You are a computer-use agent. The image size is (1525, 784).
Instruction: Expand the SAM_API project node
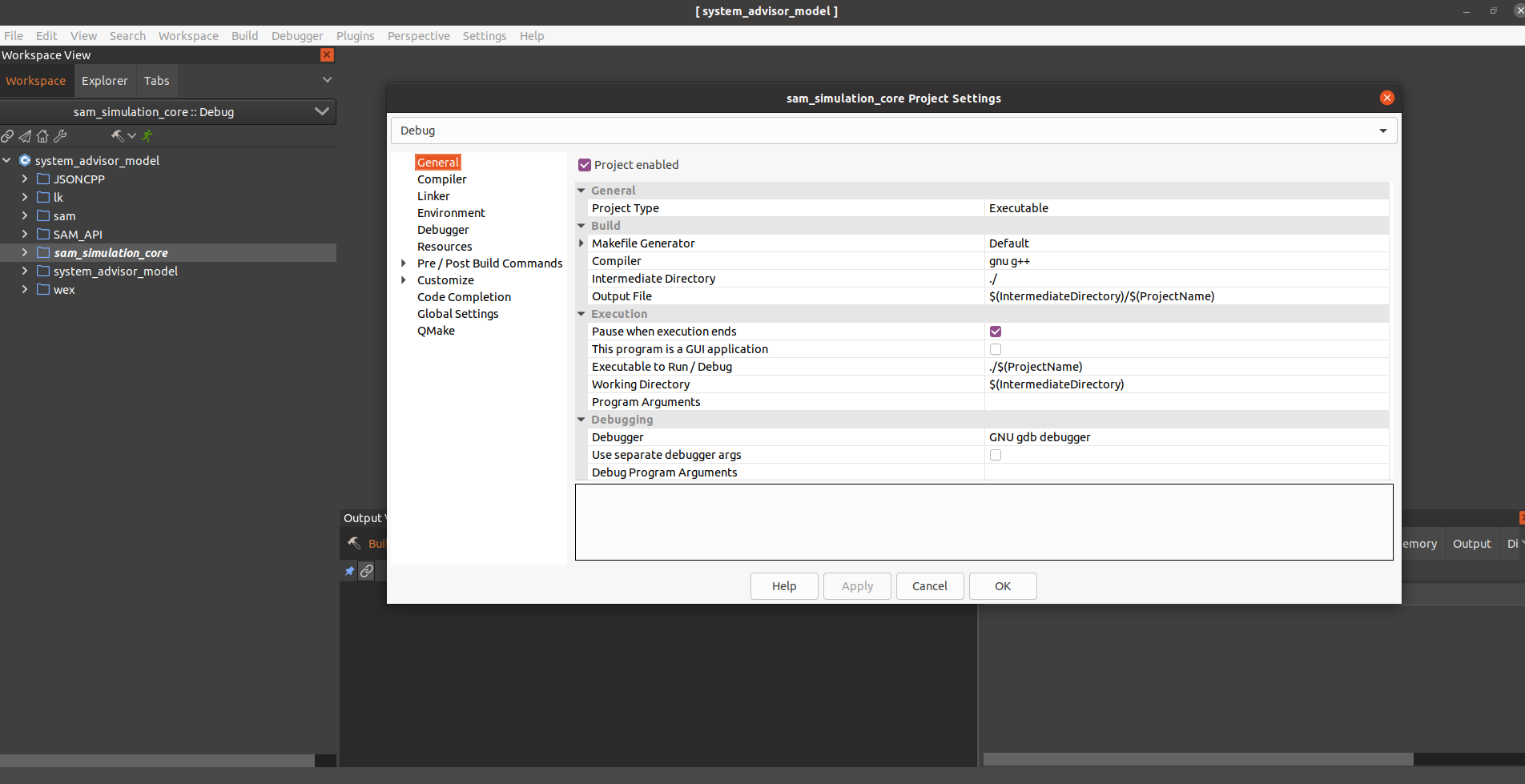point(25,234)
